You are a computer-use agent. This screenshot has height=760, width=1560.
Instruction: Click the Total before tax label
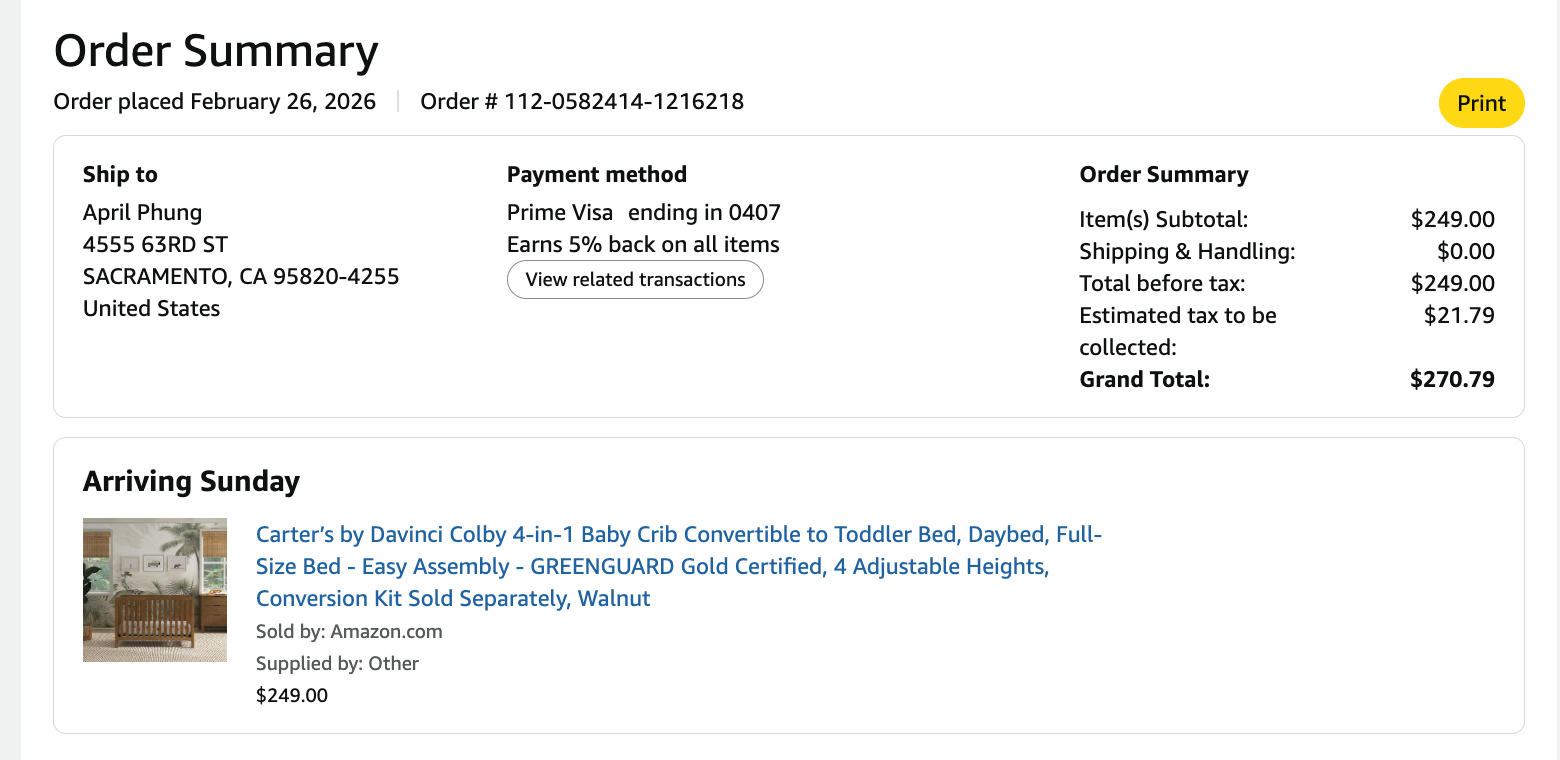pos(1162,284)
